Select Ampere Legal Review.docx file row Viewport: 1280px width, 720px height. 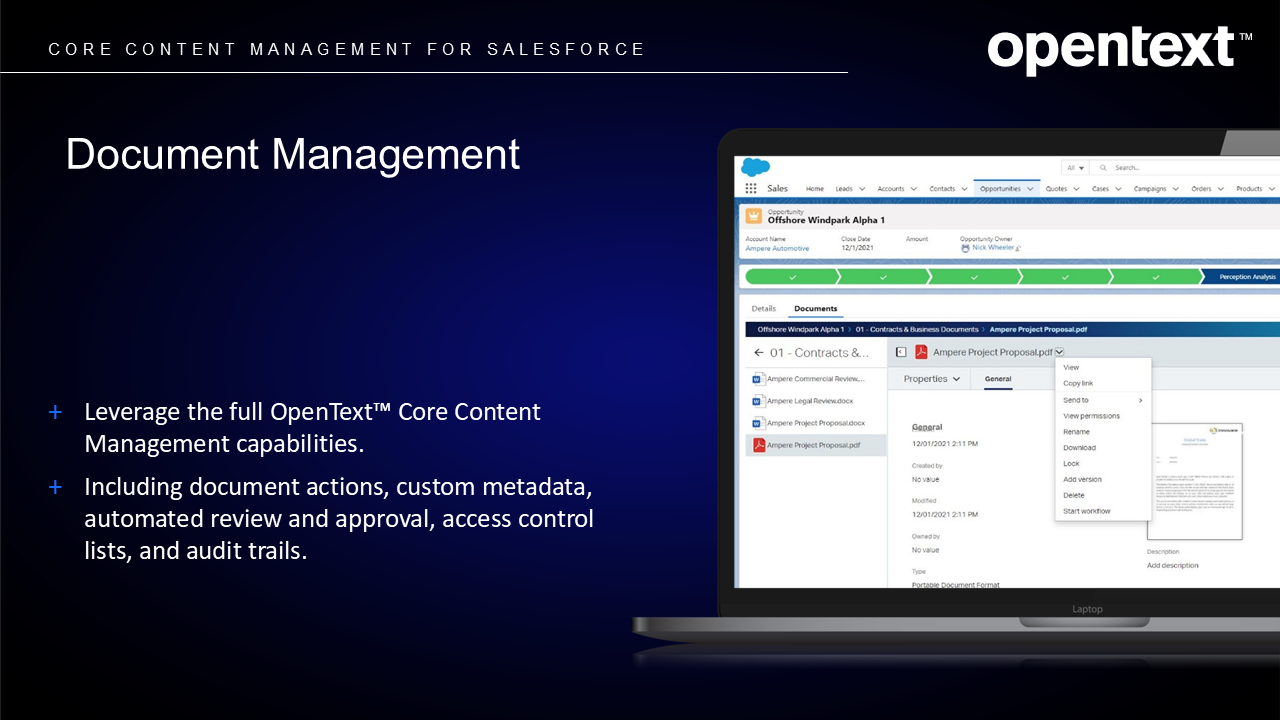point(816,401)
